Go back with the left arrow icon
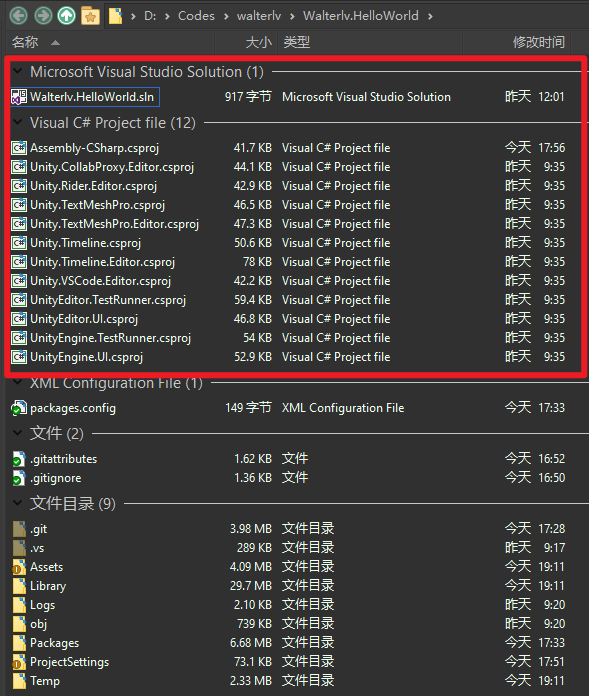This screenshot has width=589, height=696. [x=19, y=16]
